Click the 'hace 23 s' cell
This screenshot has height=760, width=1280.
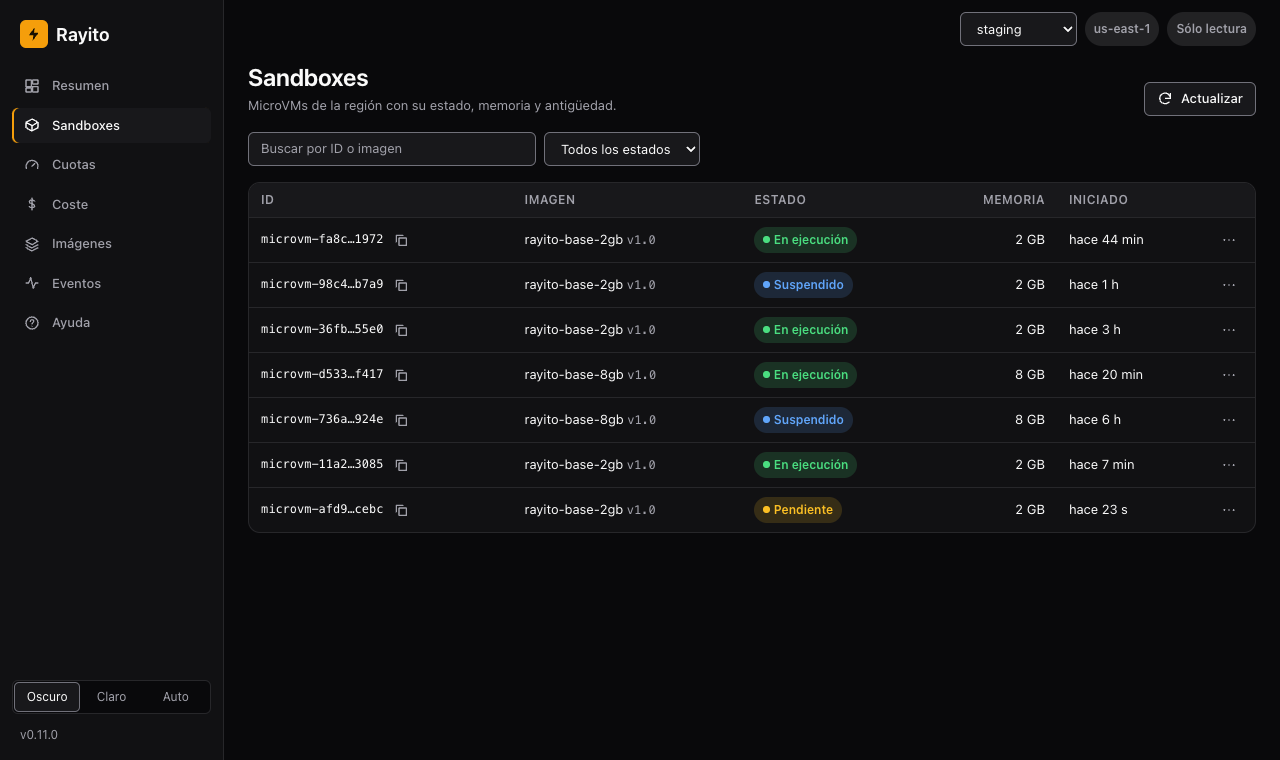pyautogui.click(x=1098, y=510)
